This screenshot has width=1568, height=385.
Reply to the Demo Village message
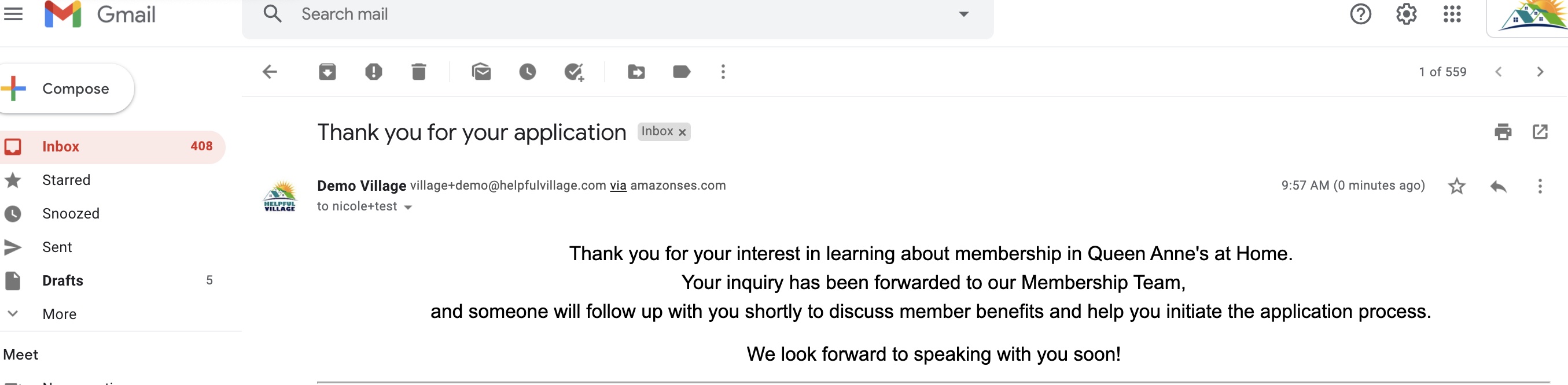tap(1498, 186)
